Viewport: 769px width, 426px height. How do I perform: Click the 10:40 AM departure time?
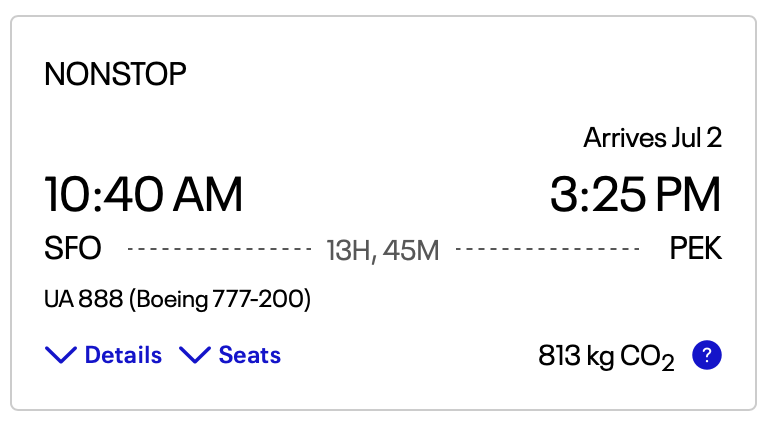143,195
